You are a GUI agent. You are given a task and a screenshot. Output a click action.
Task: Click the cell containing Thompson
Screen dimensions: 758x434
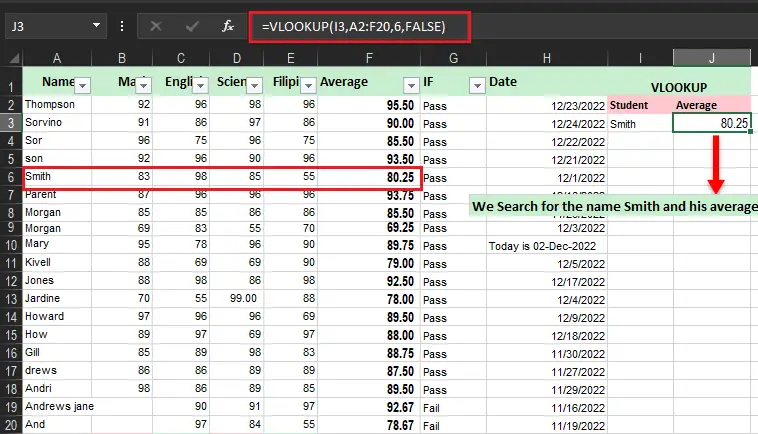pos(57,104)
